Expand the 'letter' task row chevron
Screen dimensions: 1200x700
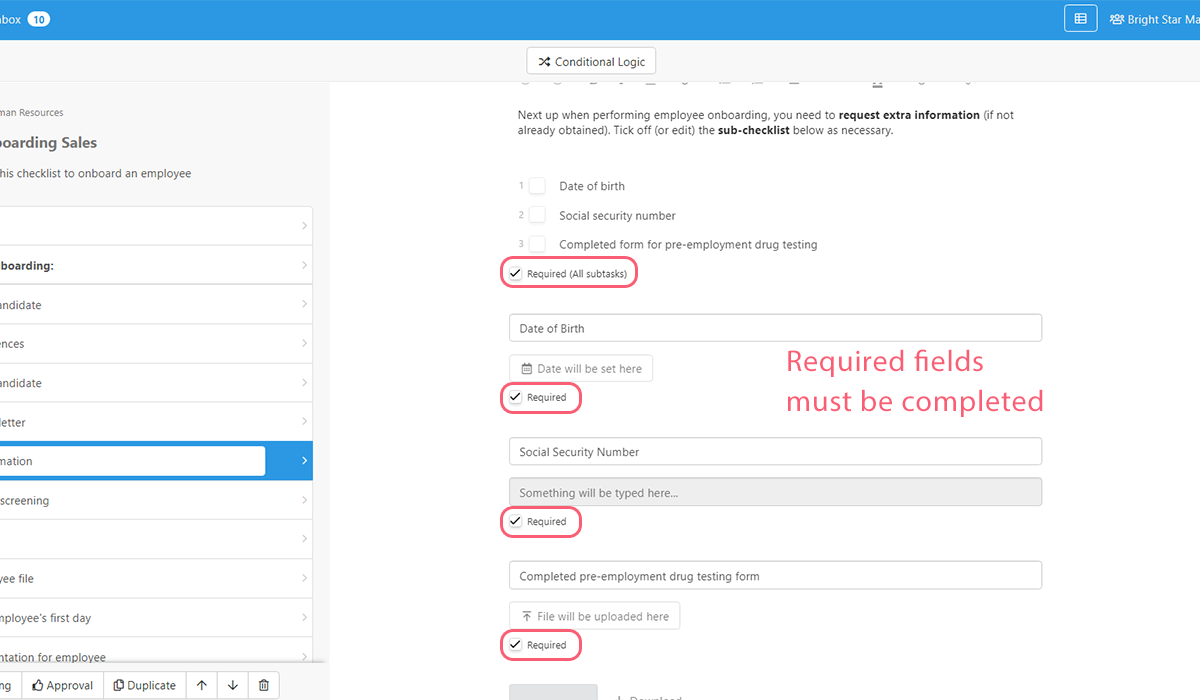click(x=304, y=422)
